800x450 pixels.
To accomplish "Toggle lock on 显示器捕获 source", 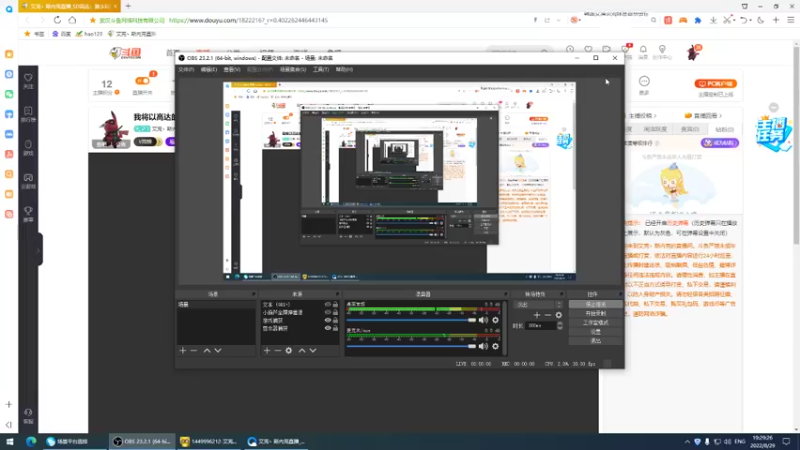I will [335, 328].
